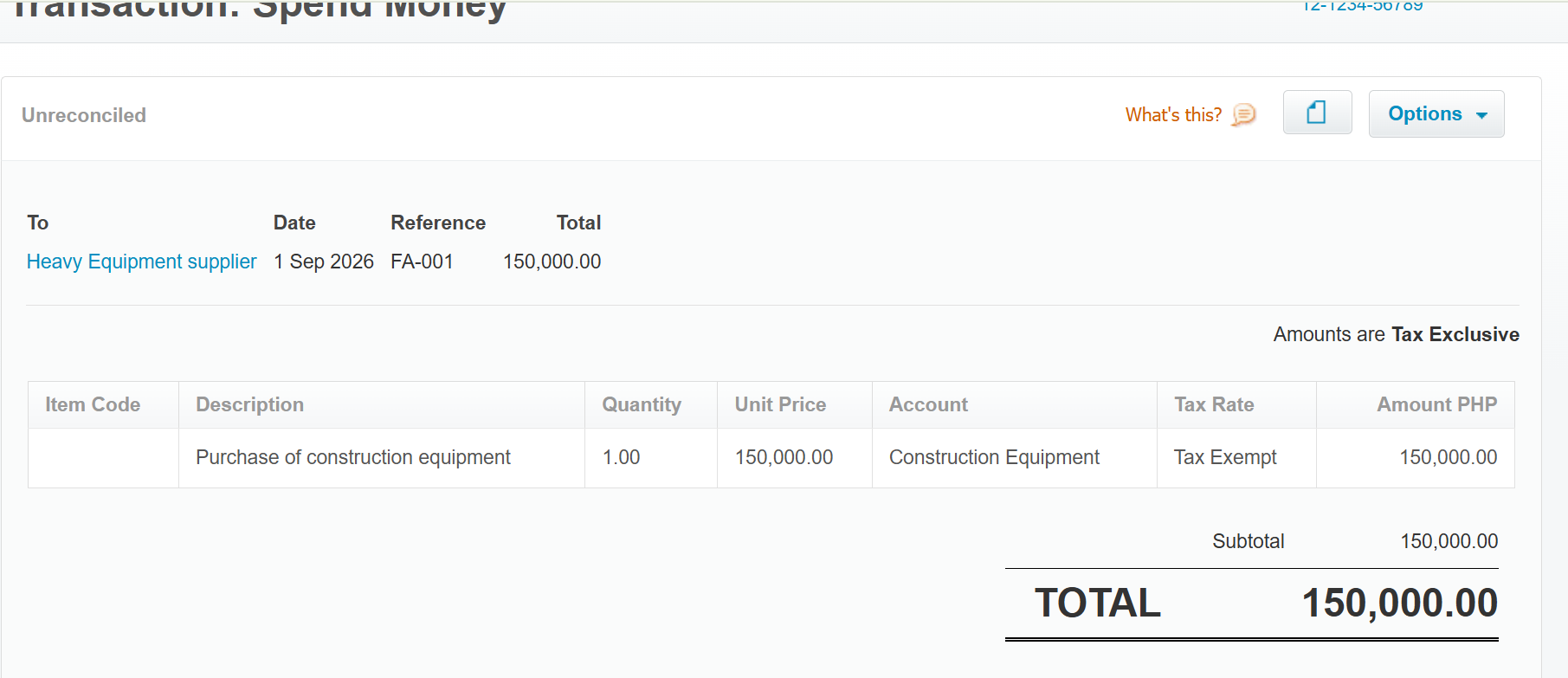Click the Amount PHP column header
Screen dimensions: 1568x678
[x=1436, y=404]
